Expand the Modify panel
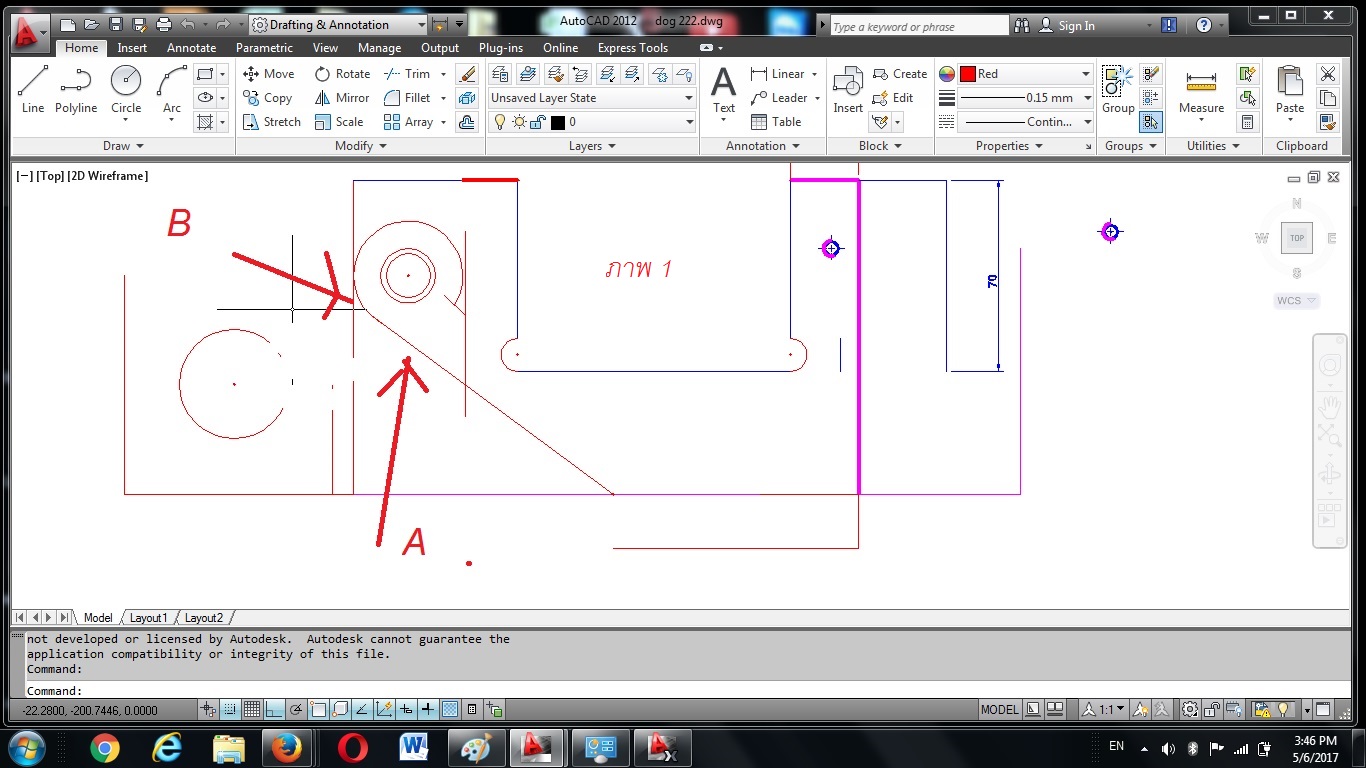 (360, 146)
